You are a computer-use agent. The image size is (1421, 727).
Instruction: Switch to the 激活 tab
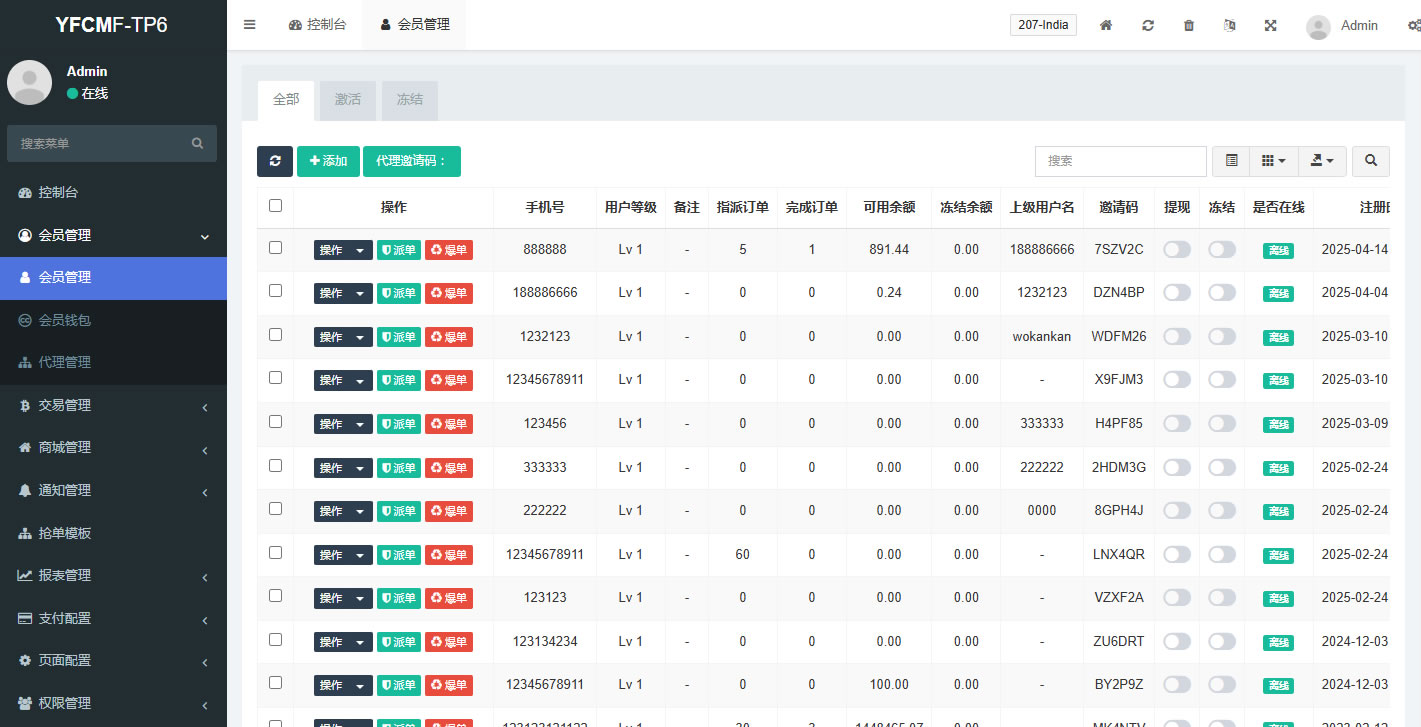pyautogui.click(x=348, y=100)
